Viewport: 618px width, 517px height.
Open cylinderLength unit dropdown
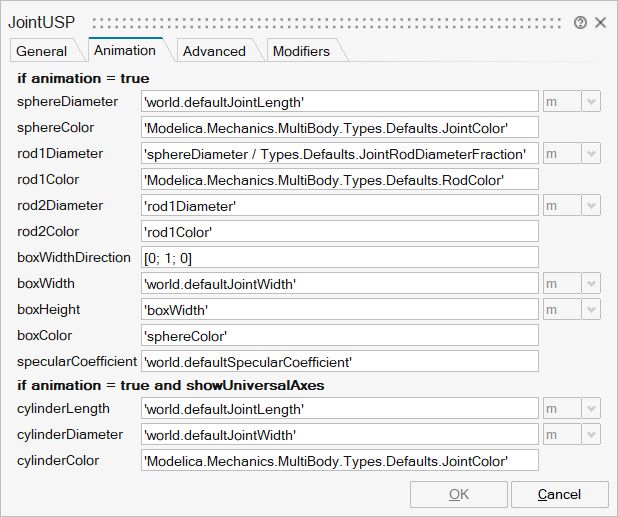pos(592,409)
